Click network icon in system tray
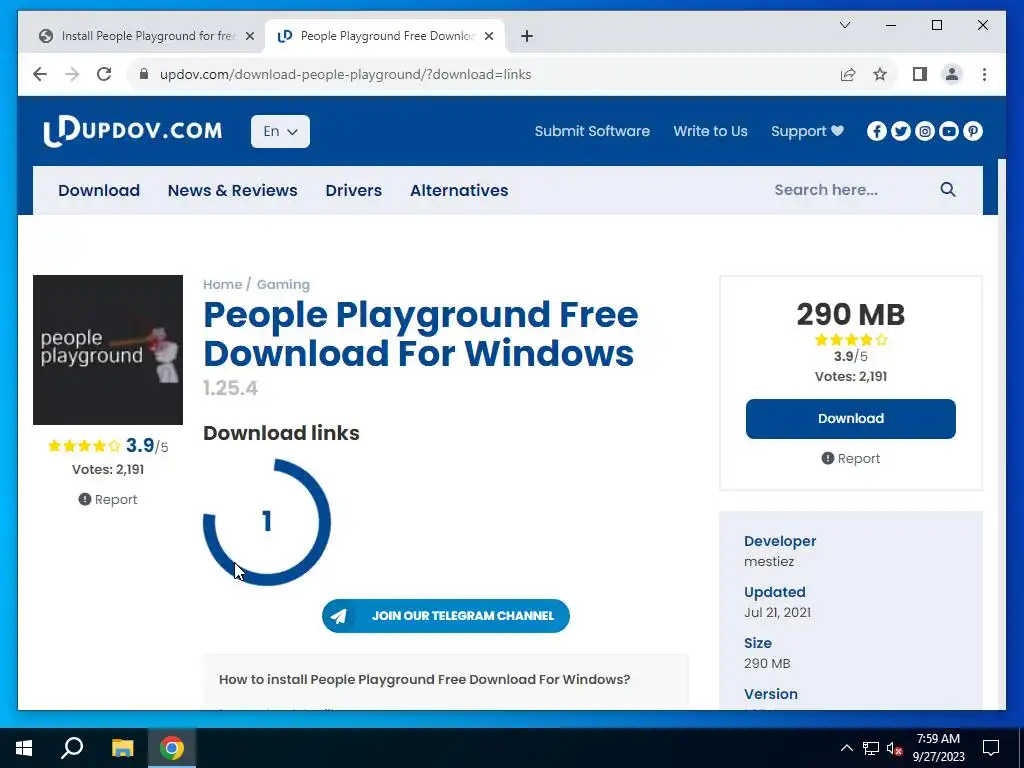1024x768 pixels. click(x=871, y=748)
